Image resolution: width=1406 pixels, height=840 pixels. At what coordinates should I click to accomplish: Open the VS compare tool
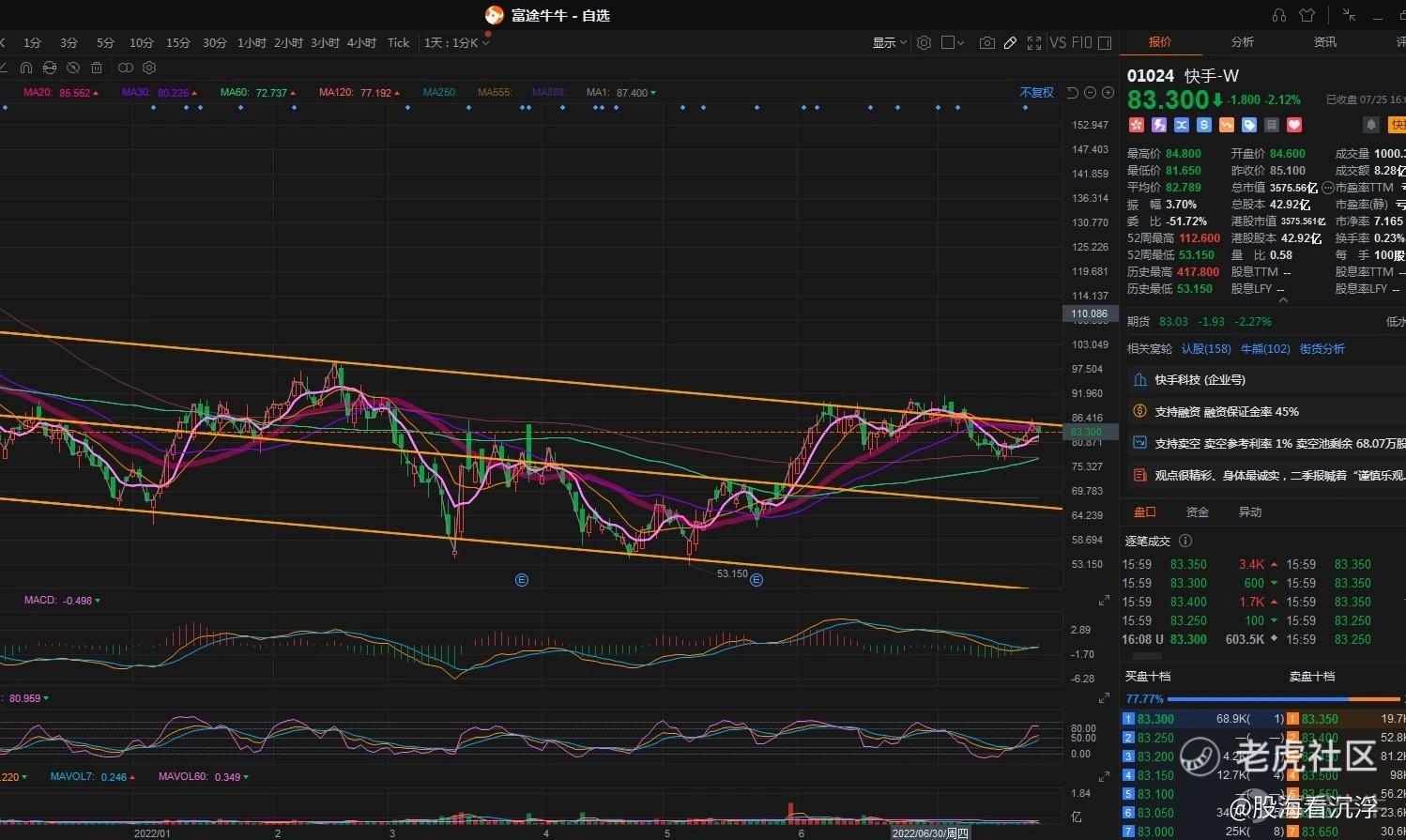pos(1058,42)
